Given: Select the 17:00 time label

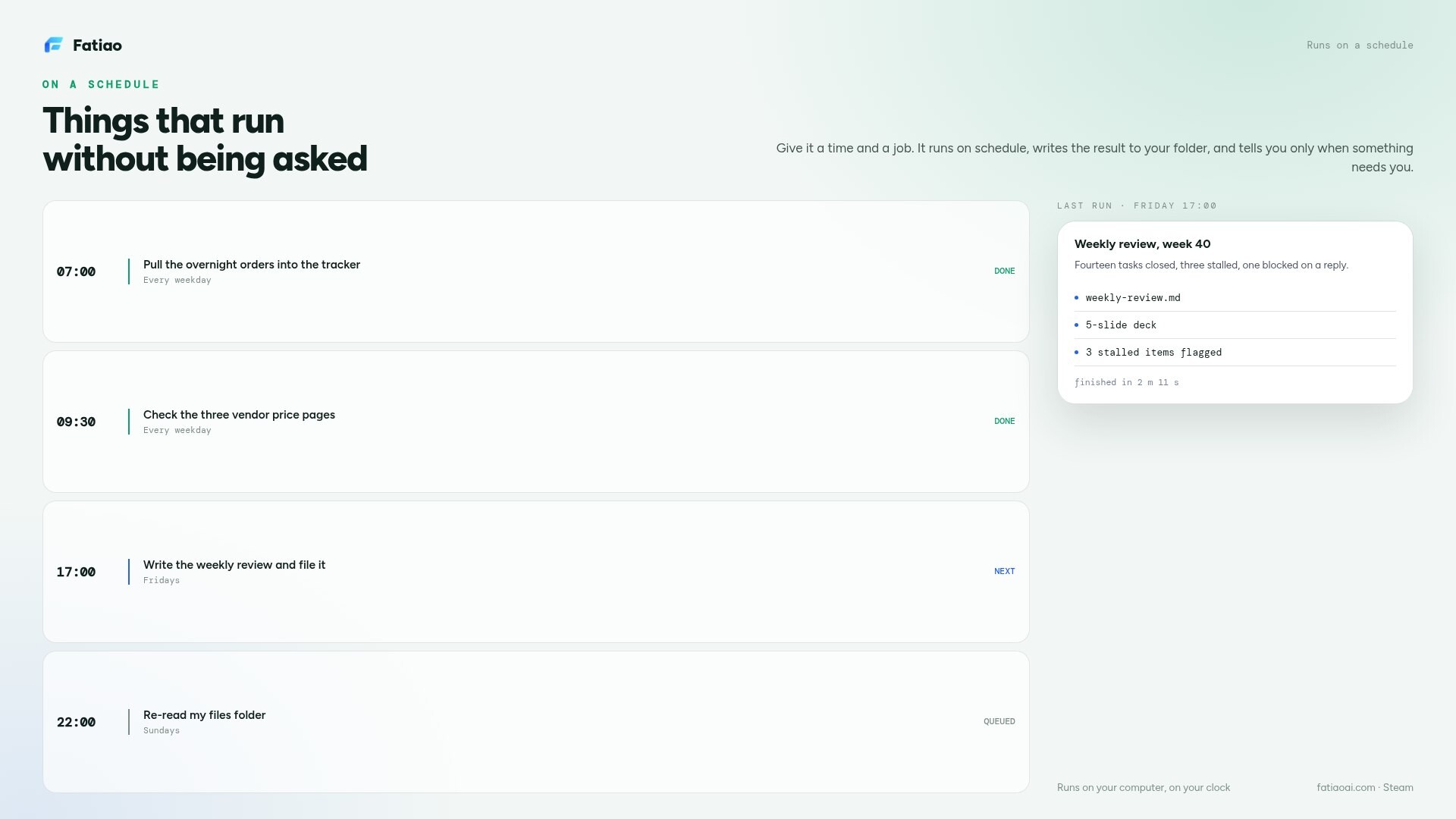Looking at the screenshot, I should click(76, 572).
